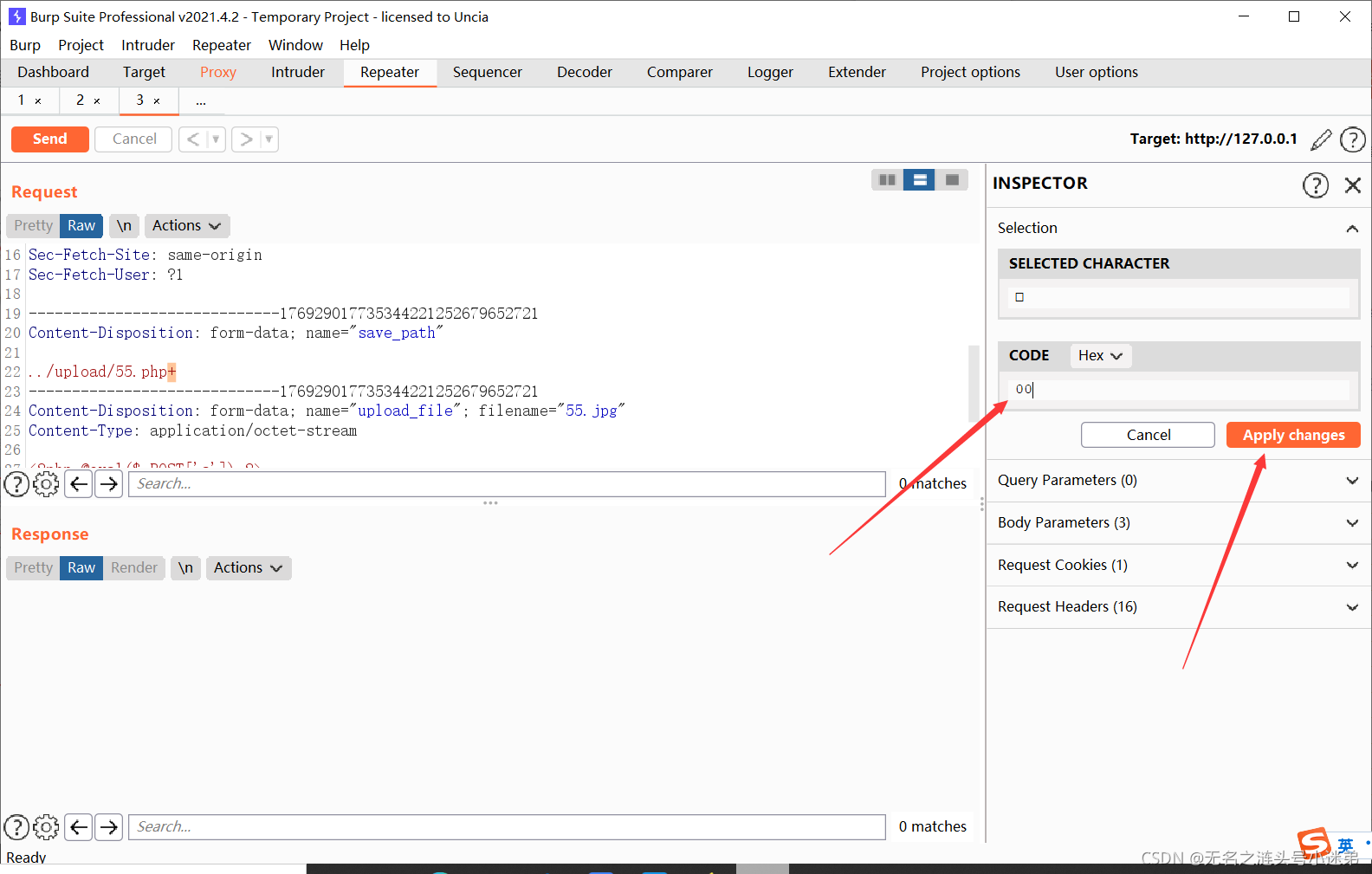Go to next match in Response search

(108, 827)
